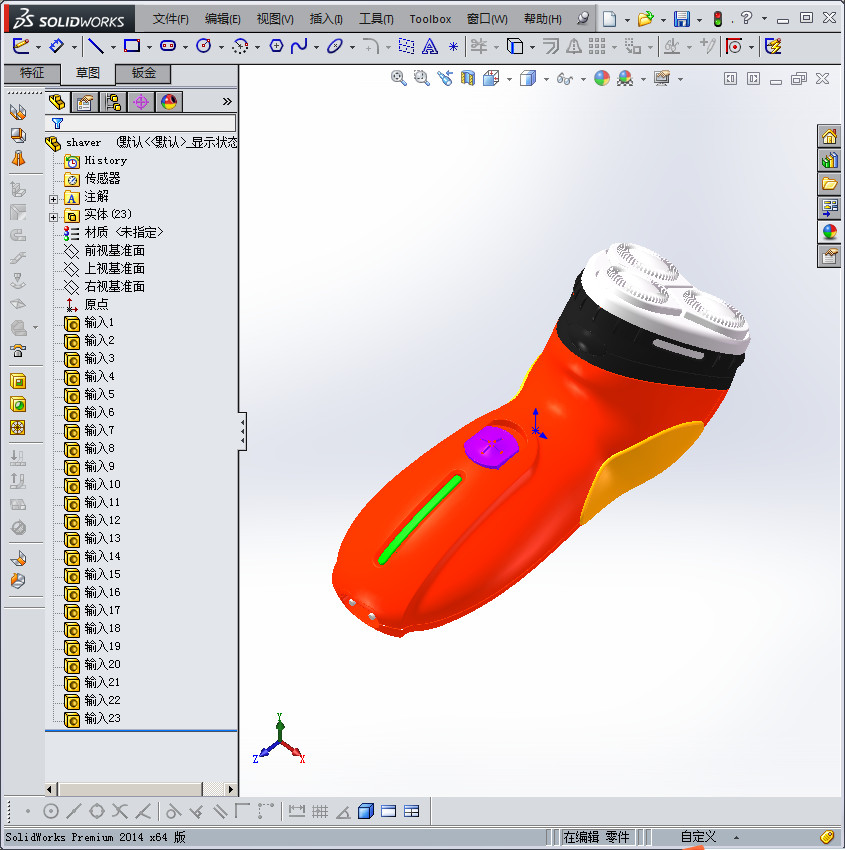Open the ConfigurationManager tab icon
Screen dimensions: 845x850
[x=113, y=102]
